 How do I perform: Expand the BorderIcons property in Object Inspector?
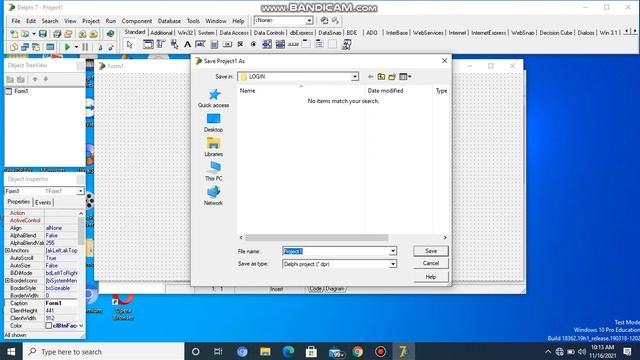point(7,280)
